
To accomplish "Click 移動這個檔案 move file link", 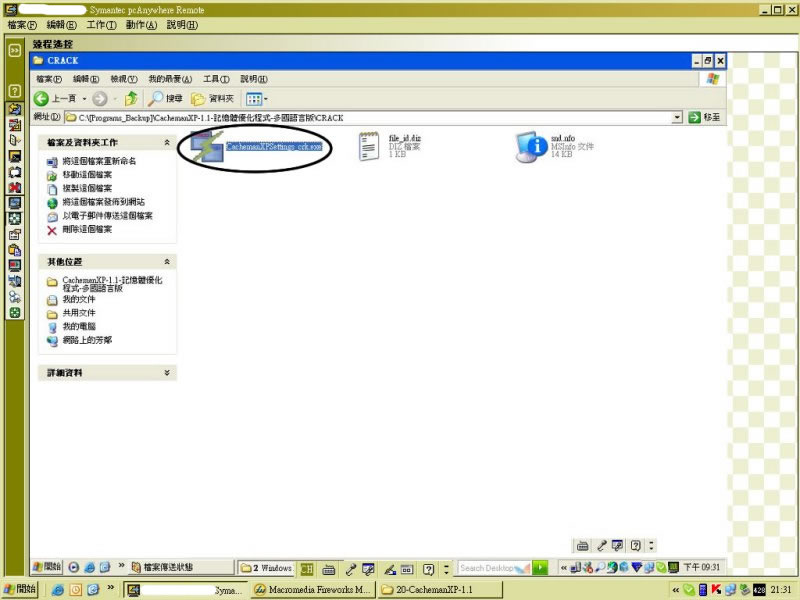I will [x=87, y=175].
